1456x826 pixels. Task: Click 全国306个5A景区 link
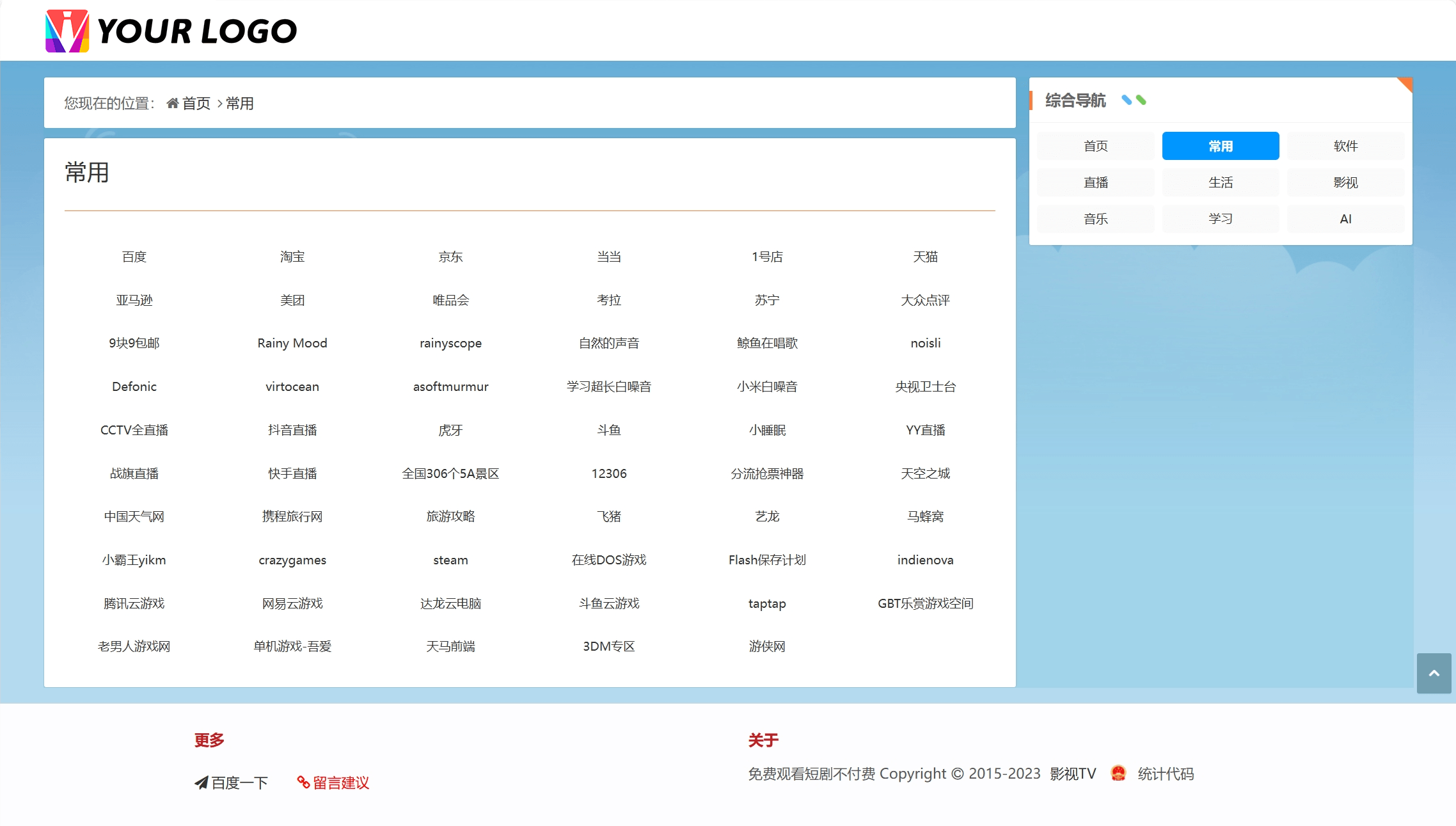point(450,473)
